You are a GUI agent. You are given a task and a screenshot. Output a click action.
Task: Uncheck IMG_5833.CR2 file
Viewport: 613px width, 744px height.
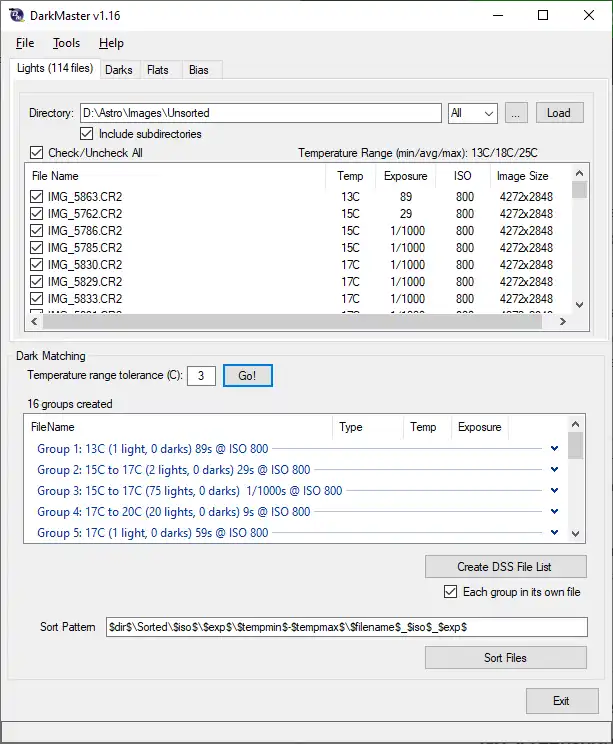(x=37, y=298)
